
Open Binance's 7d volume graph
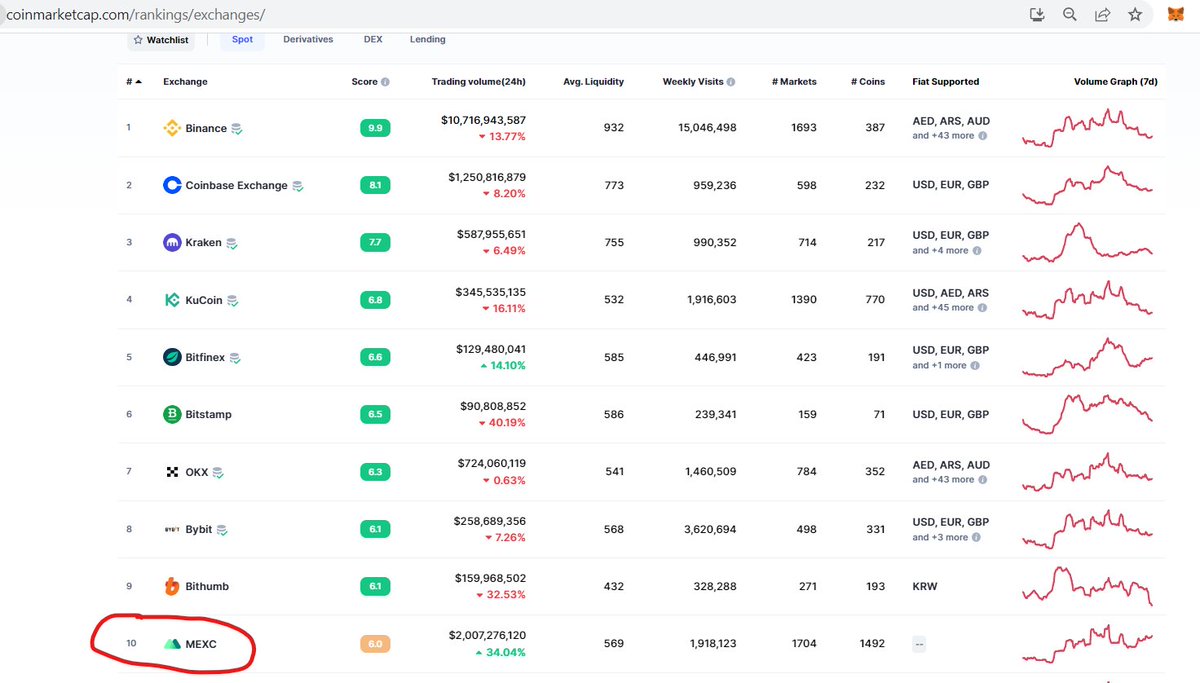tap(1087, 128)
